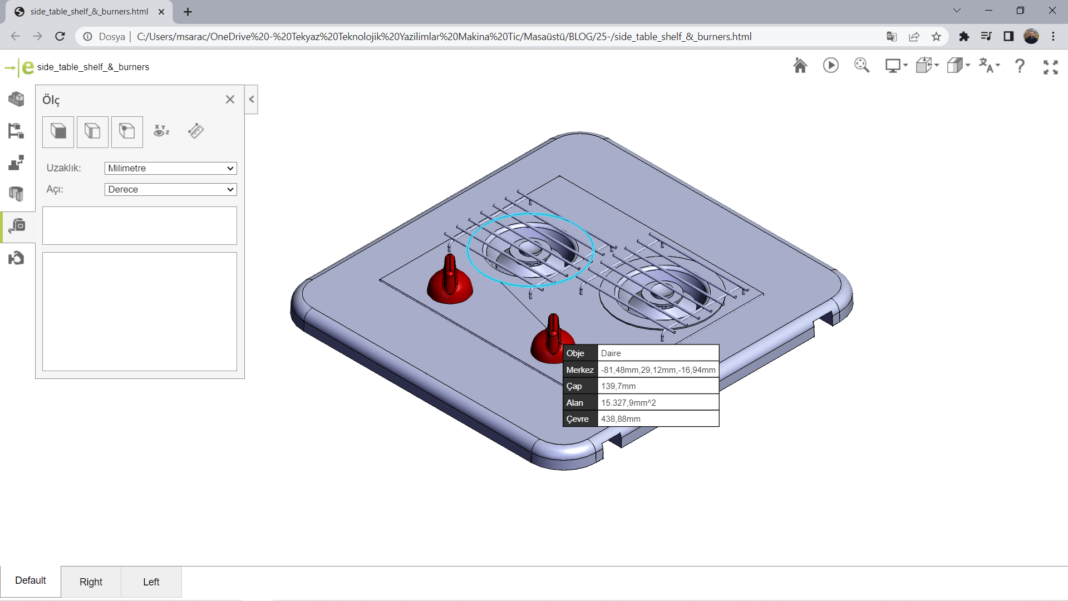Click the help question mark icon

pos(1020,66)
